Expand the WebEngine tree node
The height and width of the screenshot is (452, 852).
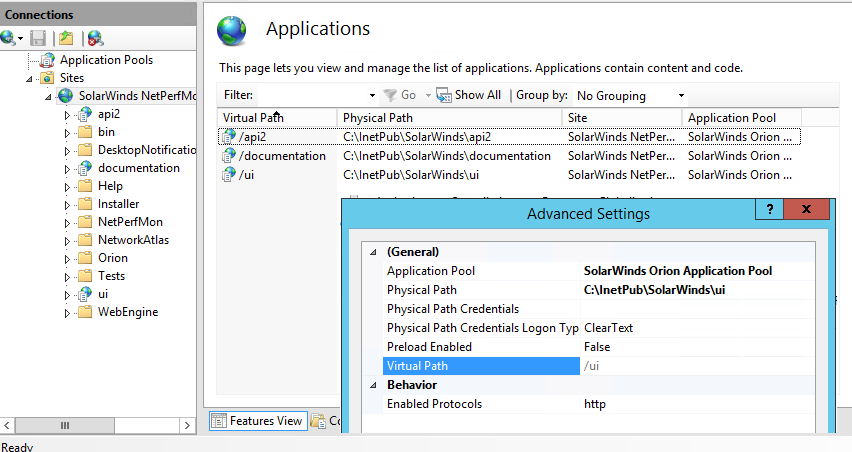[x=67, y=313]
